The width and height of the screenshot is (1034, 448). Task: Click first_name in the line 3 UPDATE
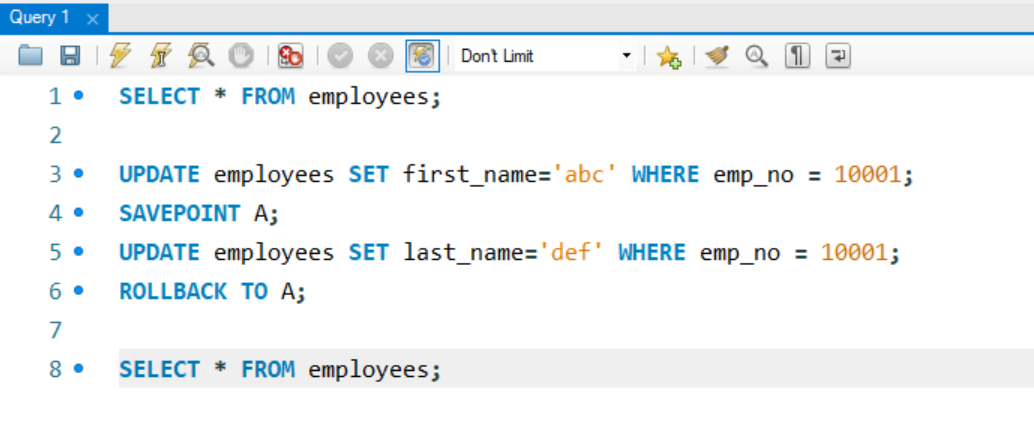[x=470, y=174]
